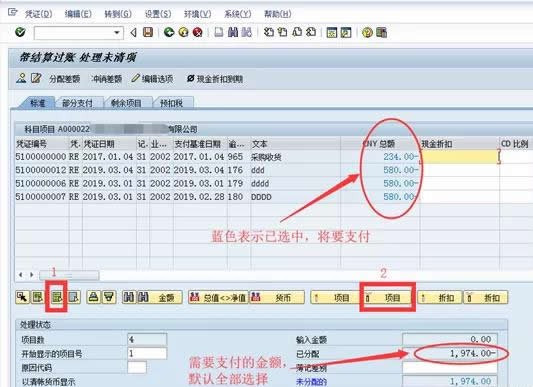Click the Deselect All icon button
The image size is (533, 387).
pos(74,298)
